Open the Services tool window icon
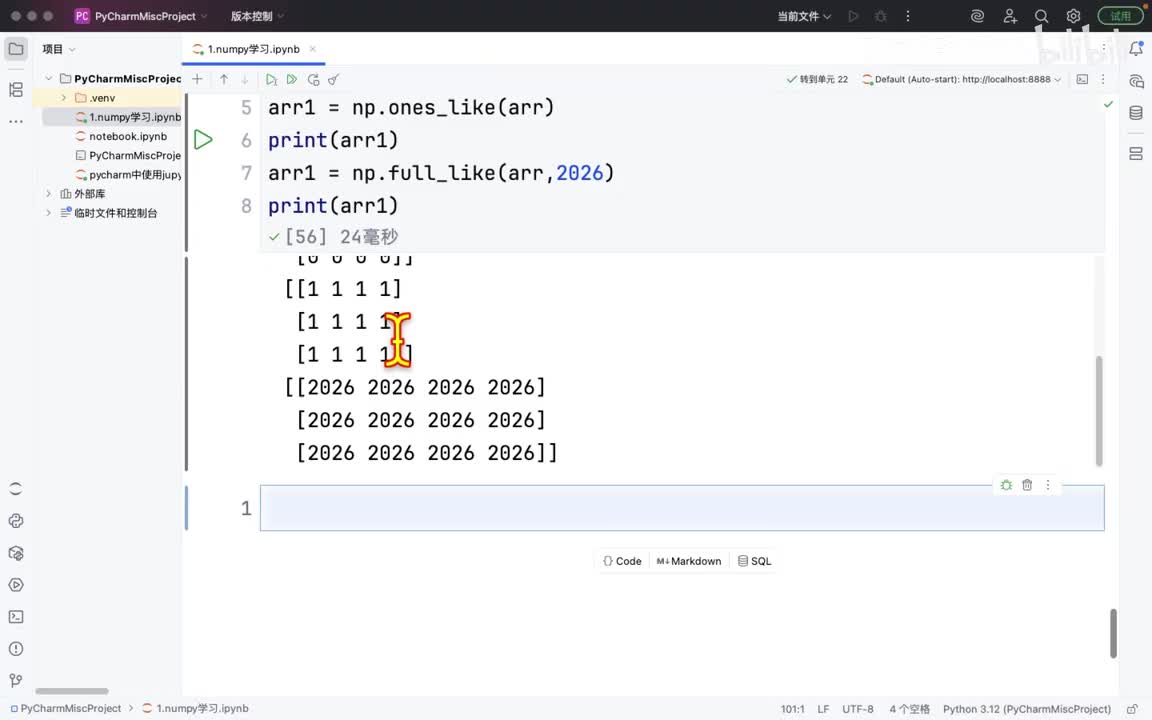 coord(16,585)
